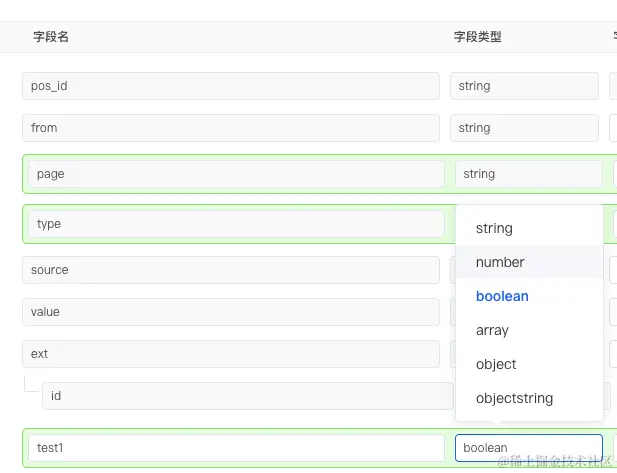Edit the nested id field name input
The image size is (617, 473).
(249, 396)
